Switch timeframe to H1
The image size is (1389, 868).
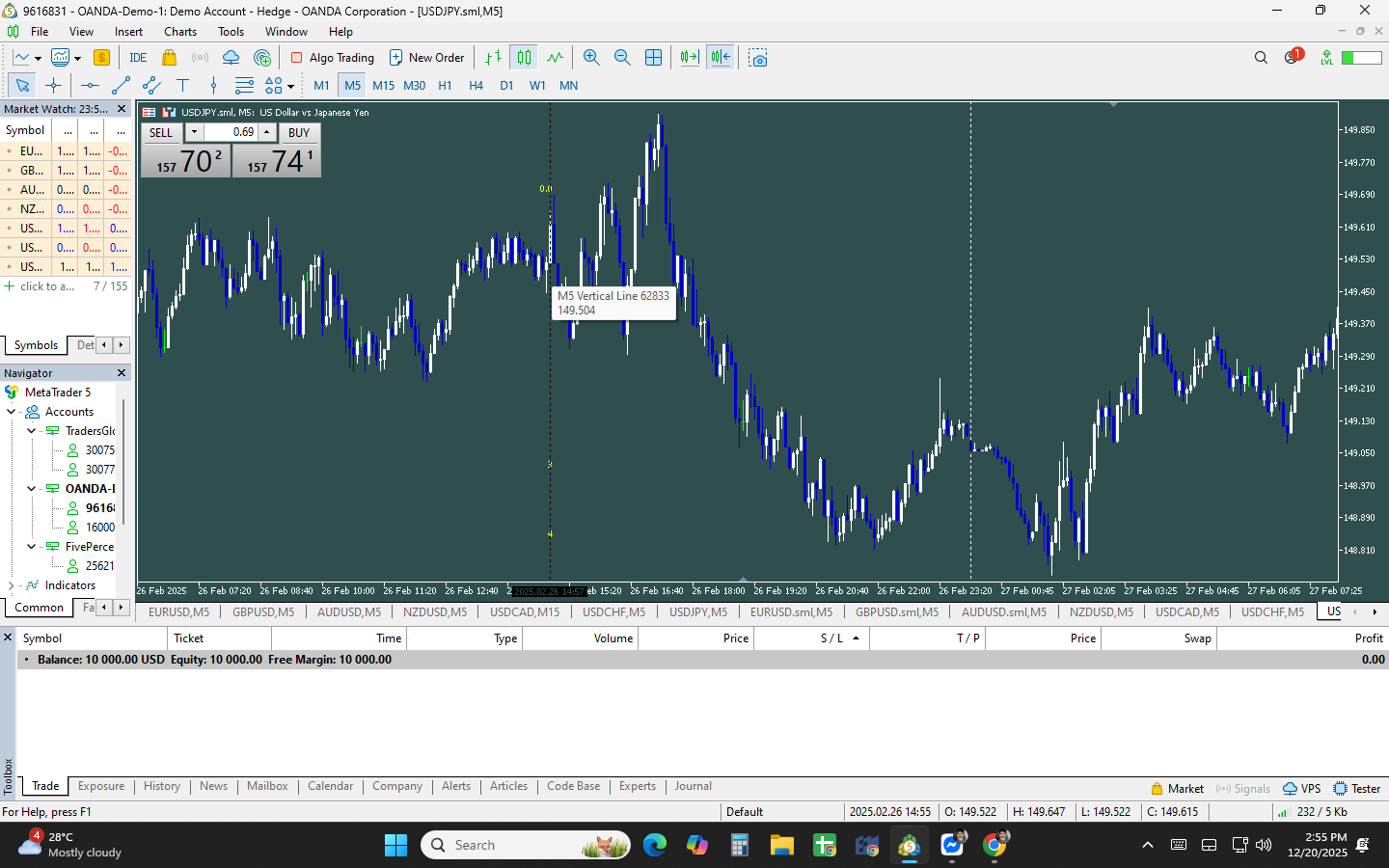point(445,86)
